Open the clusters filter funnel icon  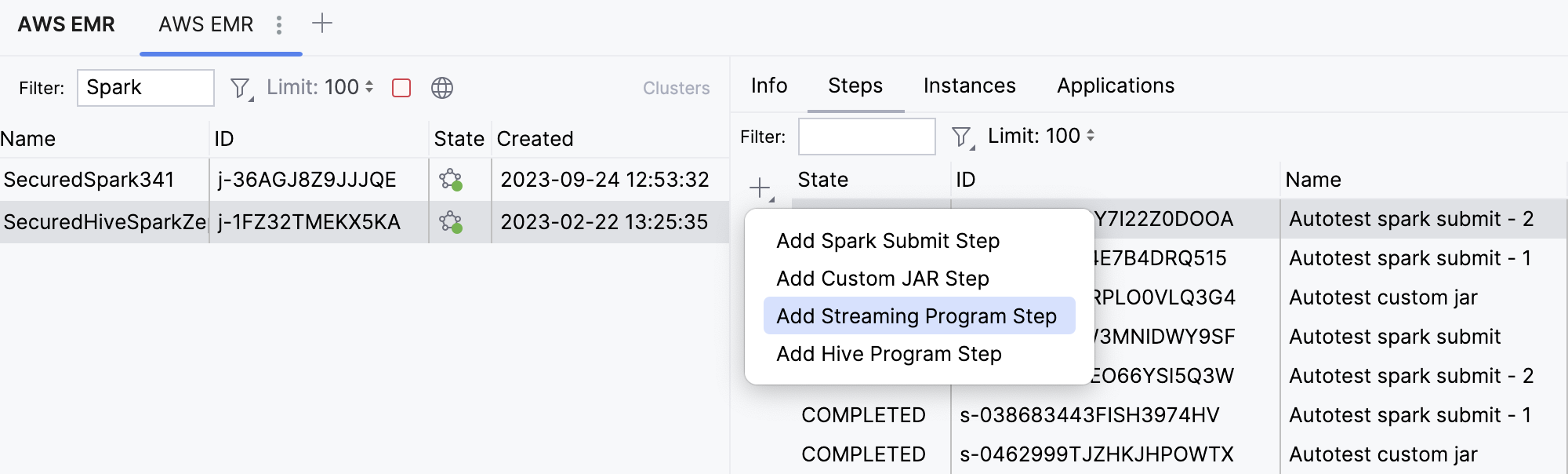click(241, 89)
